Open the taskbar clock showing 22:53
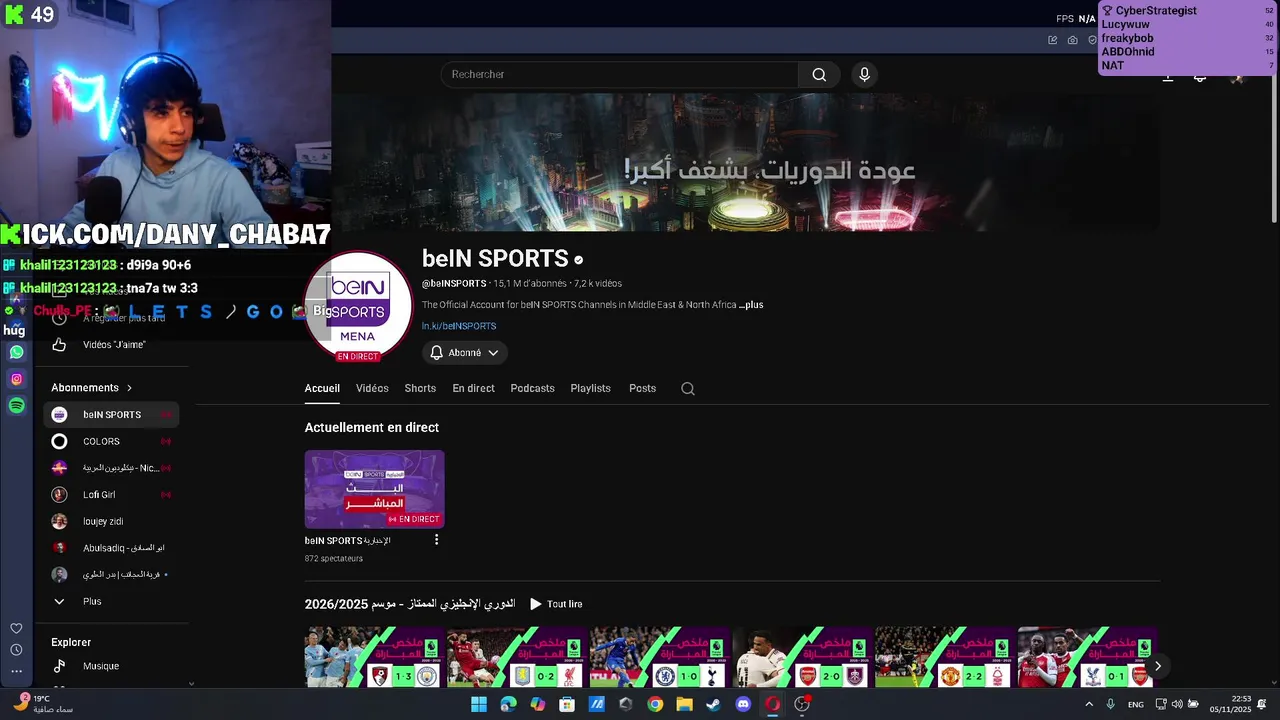1280x720 pixels. point(1231,704)
